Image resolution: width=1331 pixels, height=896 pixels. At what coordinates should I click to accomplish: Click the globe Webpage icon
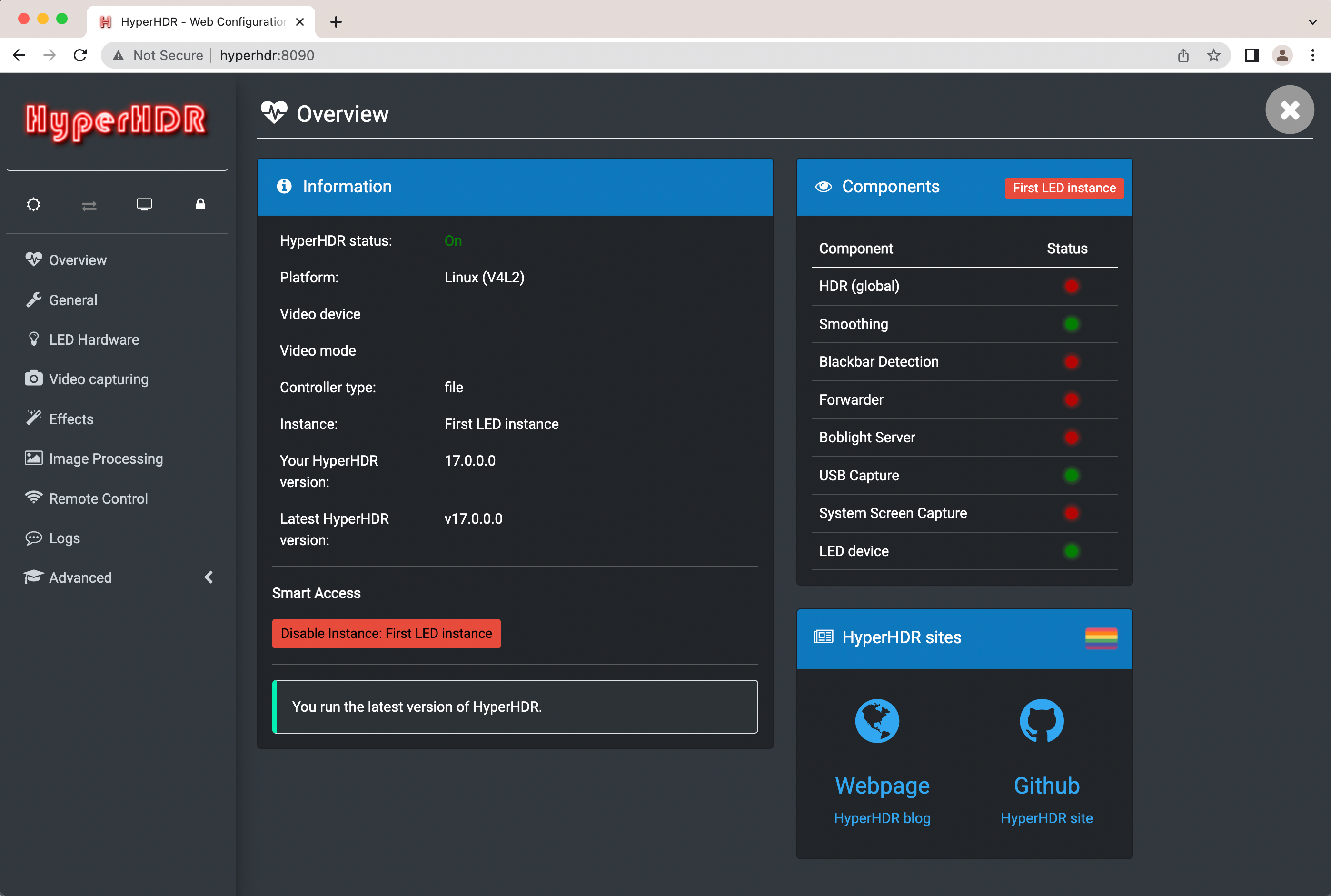click(x=877, y=721)
